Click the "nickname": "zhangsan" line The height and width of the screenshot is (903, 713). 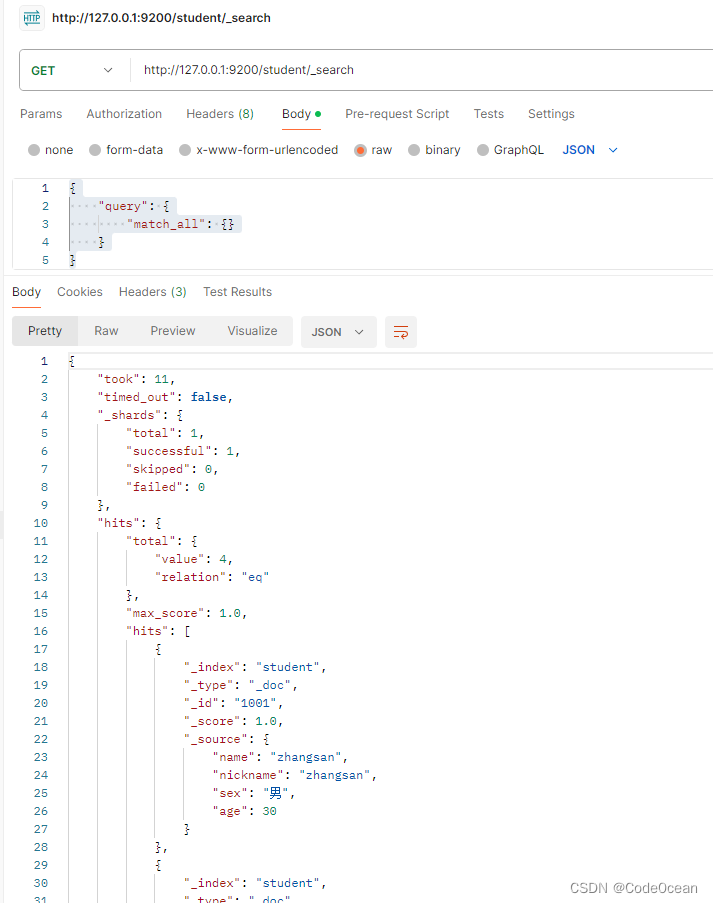tap(295, 775)
